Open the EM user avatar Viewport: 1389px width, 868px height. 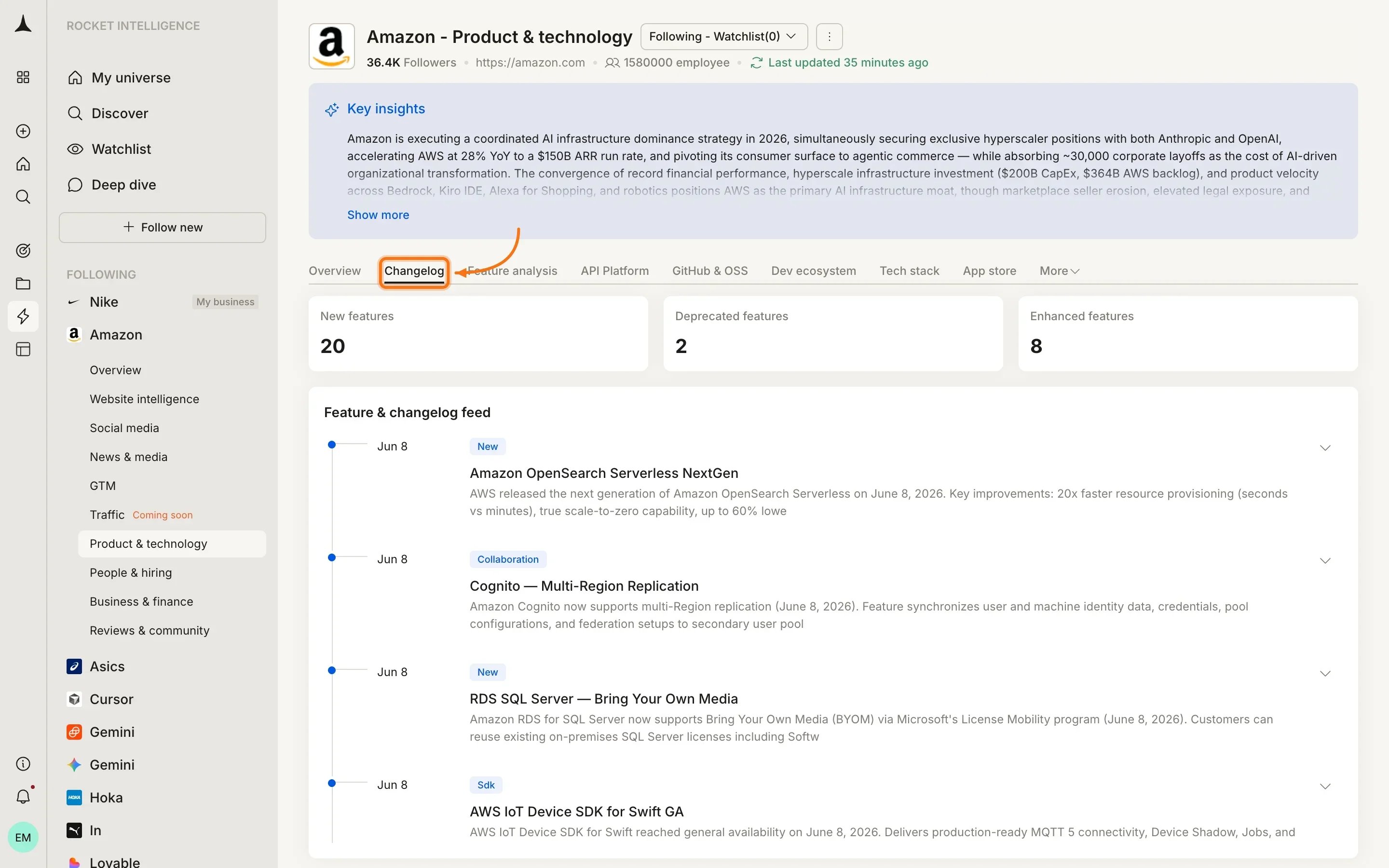tap(23, 837)
